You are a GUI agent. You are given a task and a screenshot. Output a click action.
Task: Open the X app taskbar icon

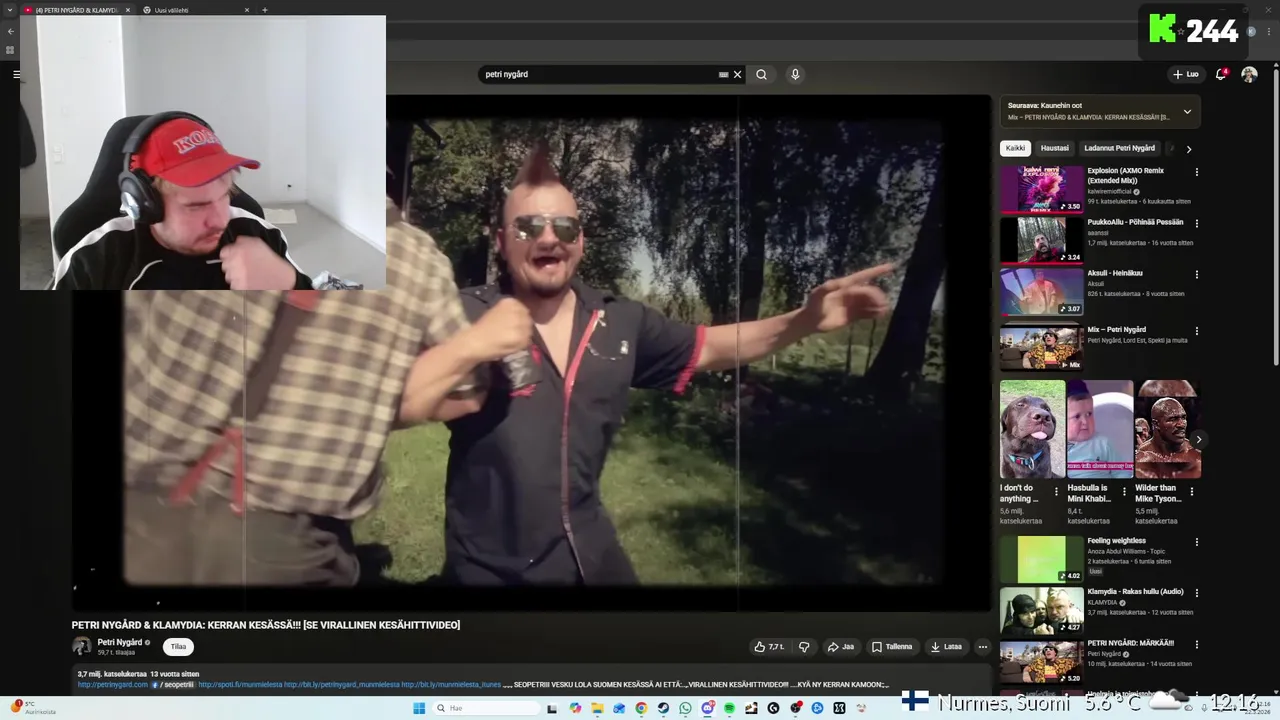click(x=839, y=708)
